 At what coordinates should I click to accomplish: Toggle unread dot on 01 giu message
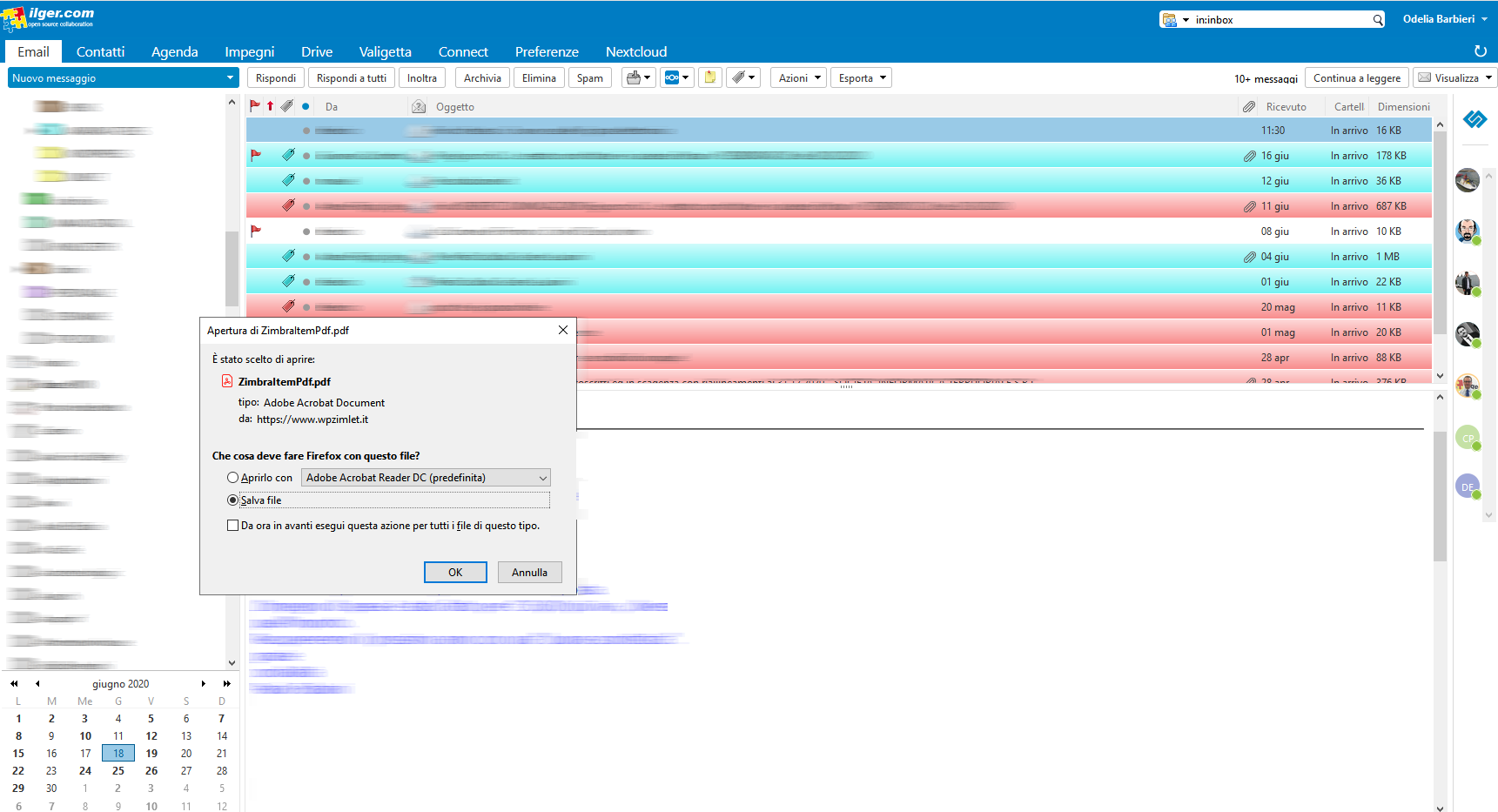pyautogui.click(x=306, y=282)
